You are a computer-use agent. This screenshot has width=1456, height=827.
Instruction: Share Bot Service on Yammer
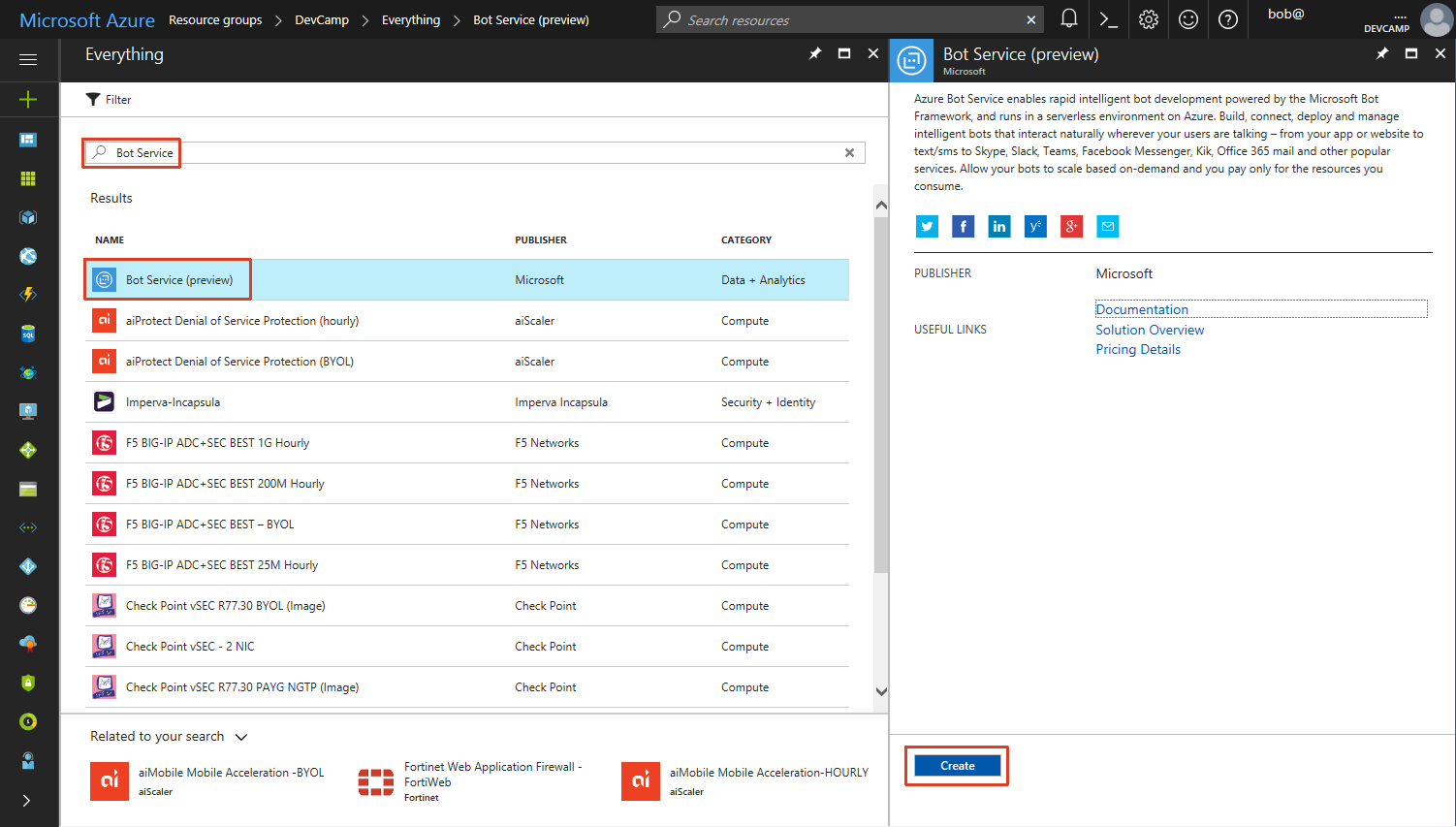click(x=1035, y=226)
